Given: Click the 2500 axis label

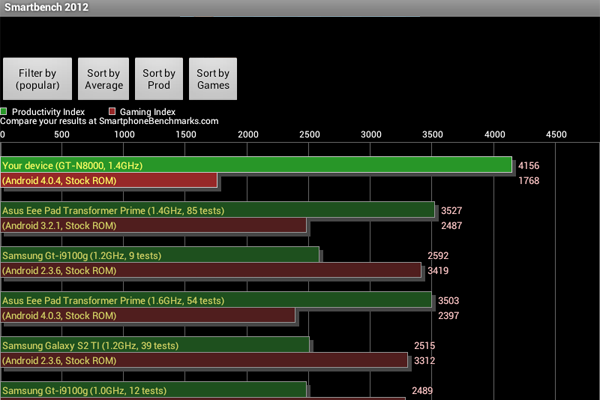Looking at the screenshot, I should (309, 134).
